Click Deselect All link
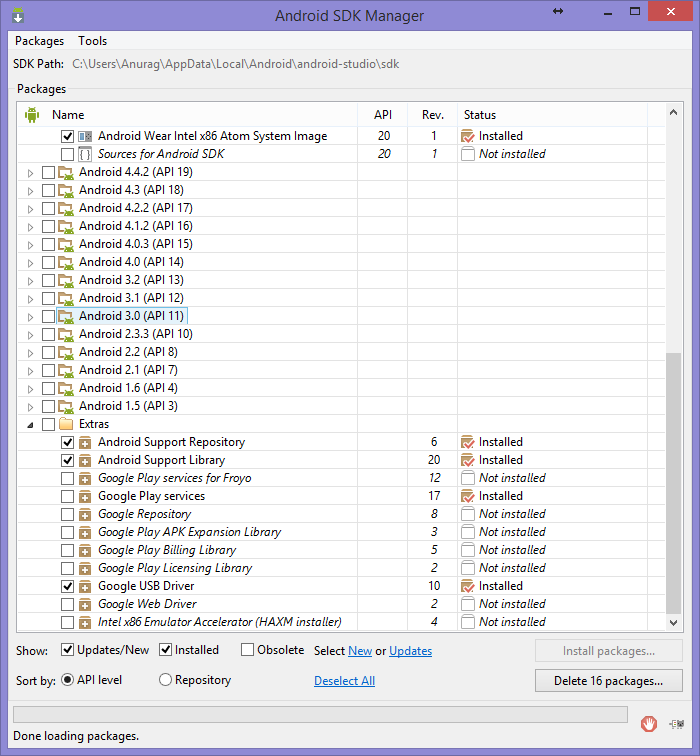This screenshot has width=700, height=756. coord(344,681)
